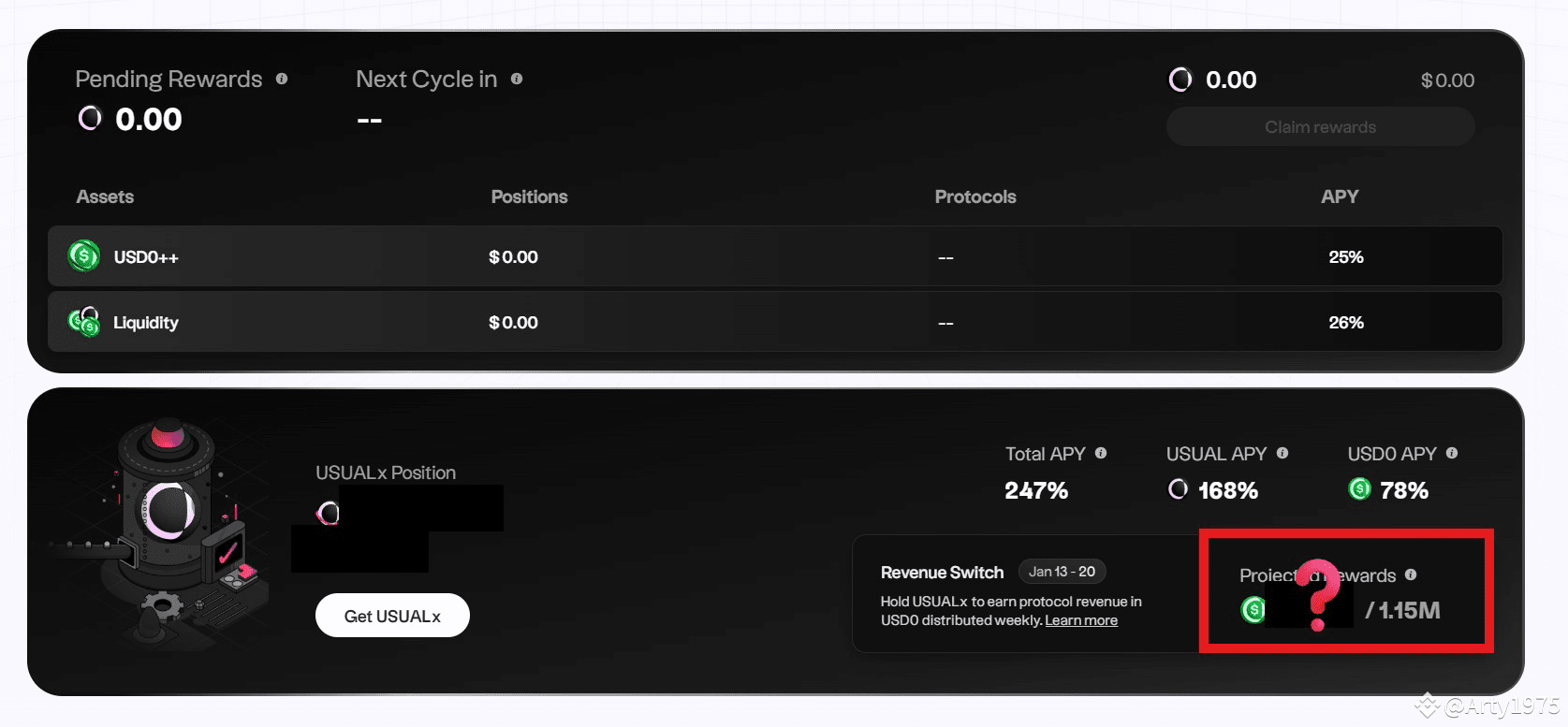Click the Pending Rewards info icon

[282, 80]
